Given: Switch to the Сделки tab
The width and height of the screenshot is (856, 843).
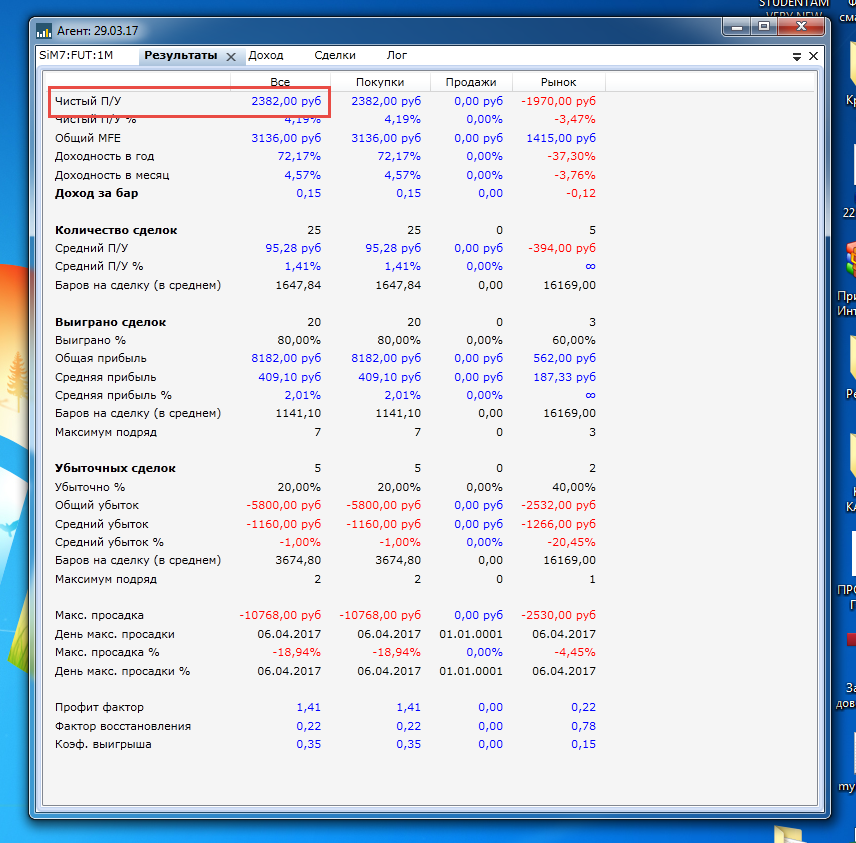Looking at the screenshot, I should click(x=335, y=55).
